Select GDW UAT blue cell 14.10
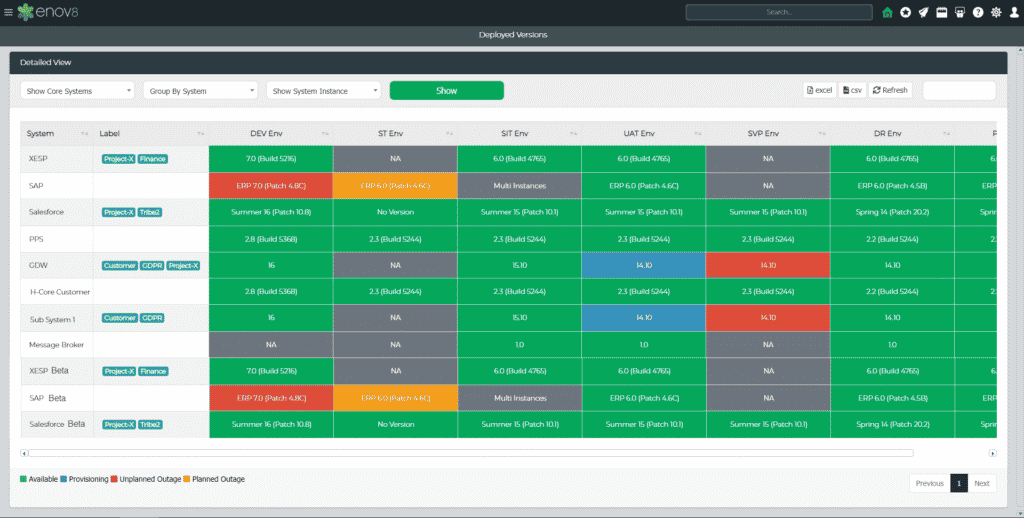This screenshot has height=518, width=1024. coord(643,265)
